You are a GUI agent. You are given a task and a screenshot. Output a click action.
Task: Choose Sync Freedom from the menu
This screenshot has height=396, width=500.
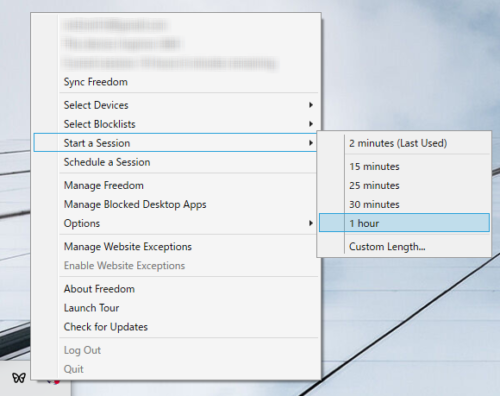pos(176,82)
